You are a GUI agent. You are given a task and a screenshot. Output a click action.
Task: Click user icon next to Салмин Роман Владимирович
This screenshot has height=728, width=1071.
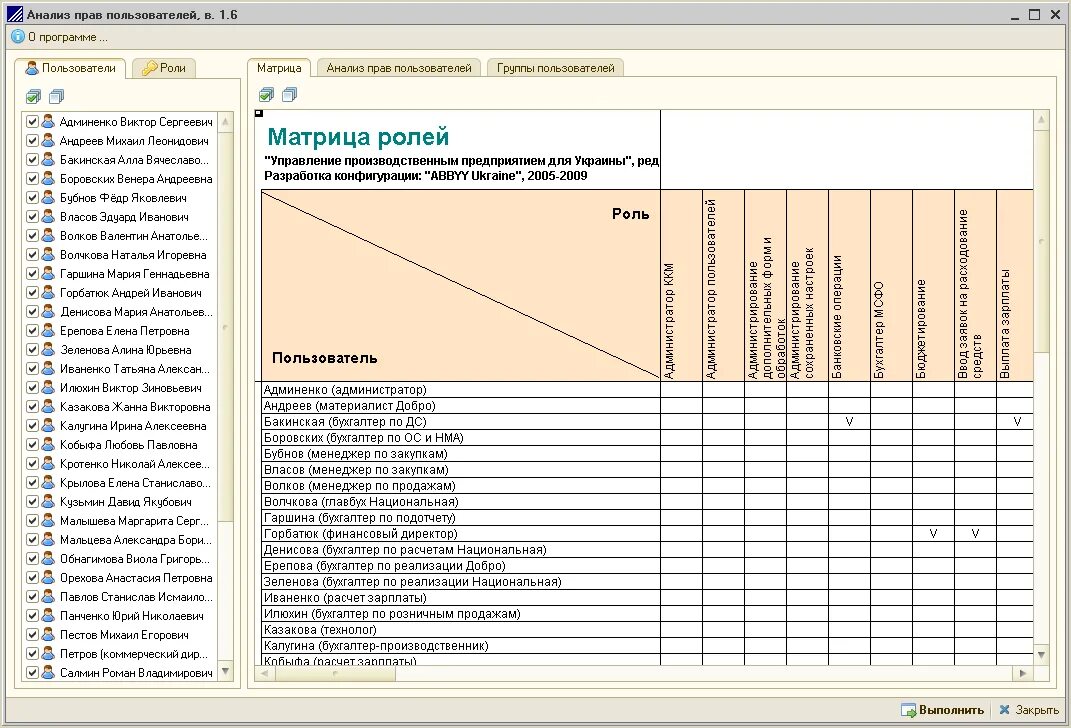(48, 672)
